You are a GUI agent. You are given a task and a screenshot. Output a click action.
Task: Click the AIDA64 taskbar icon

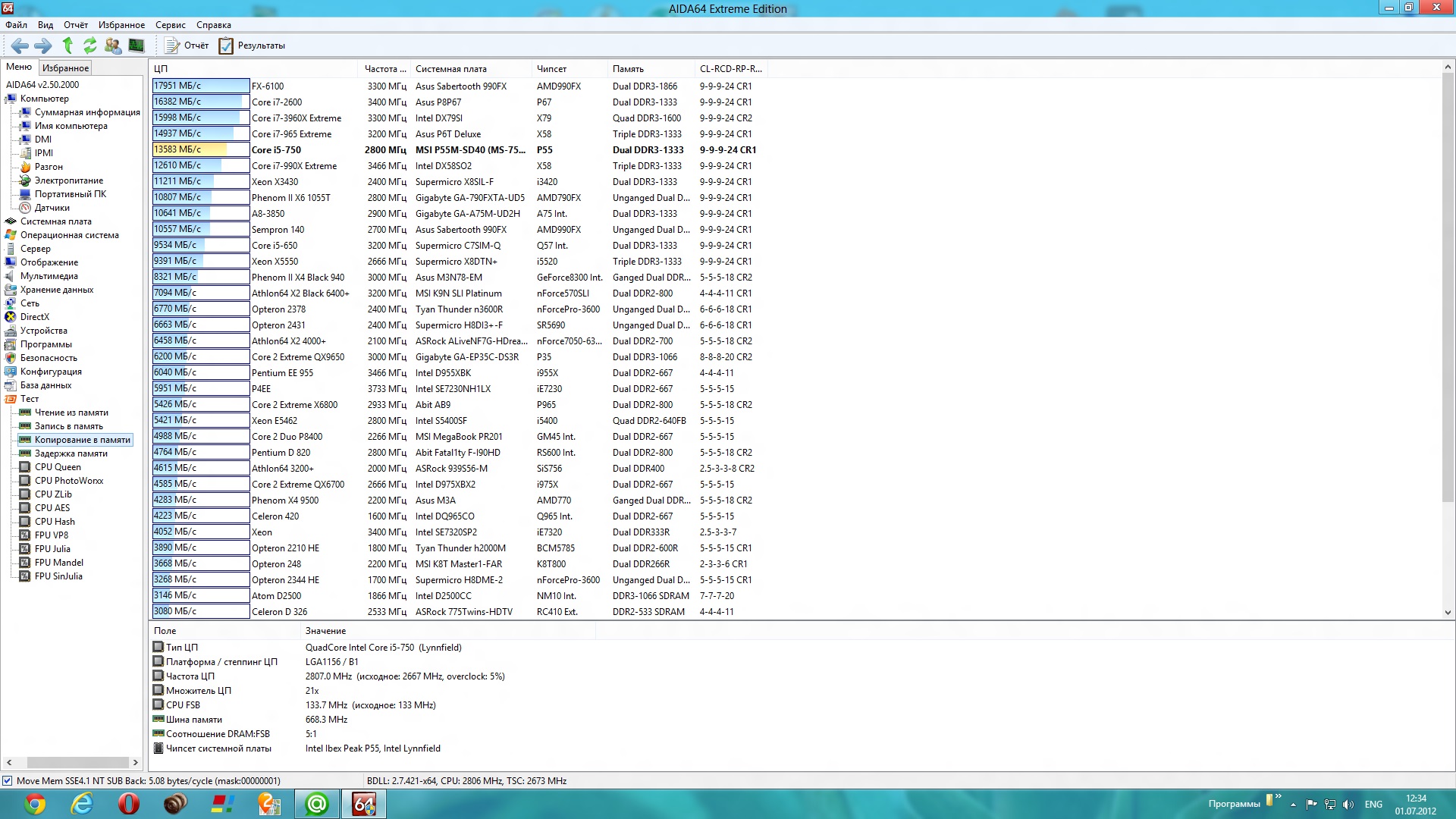[x=364, y=804]
